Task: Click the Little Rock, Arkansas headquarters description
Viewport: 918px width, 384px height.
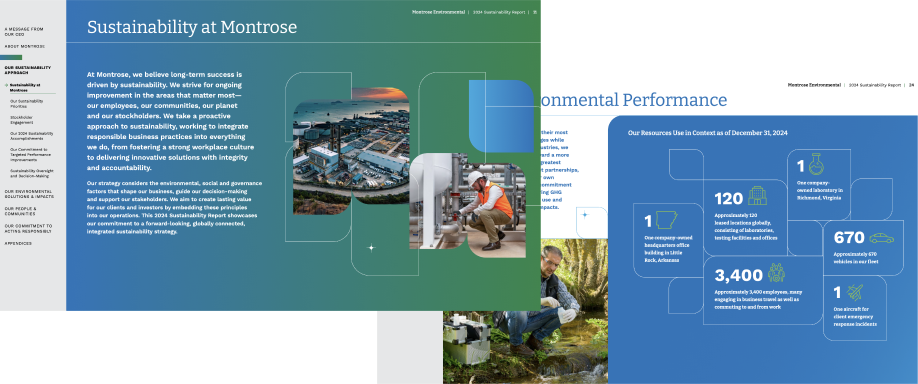Action: [x=668, y=249]
